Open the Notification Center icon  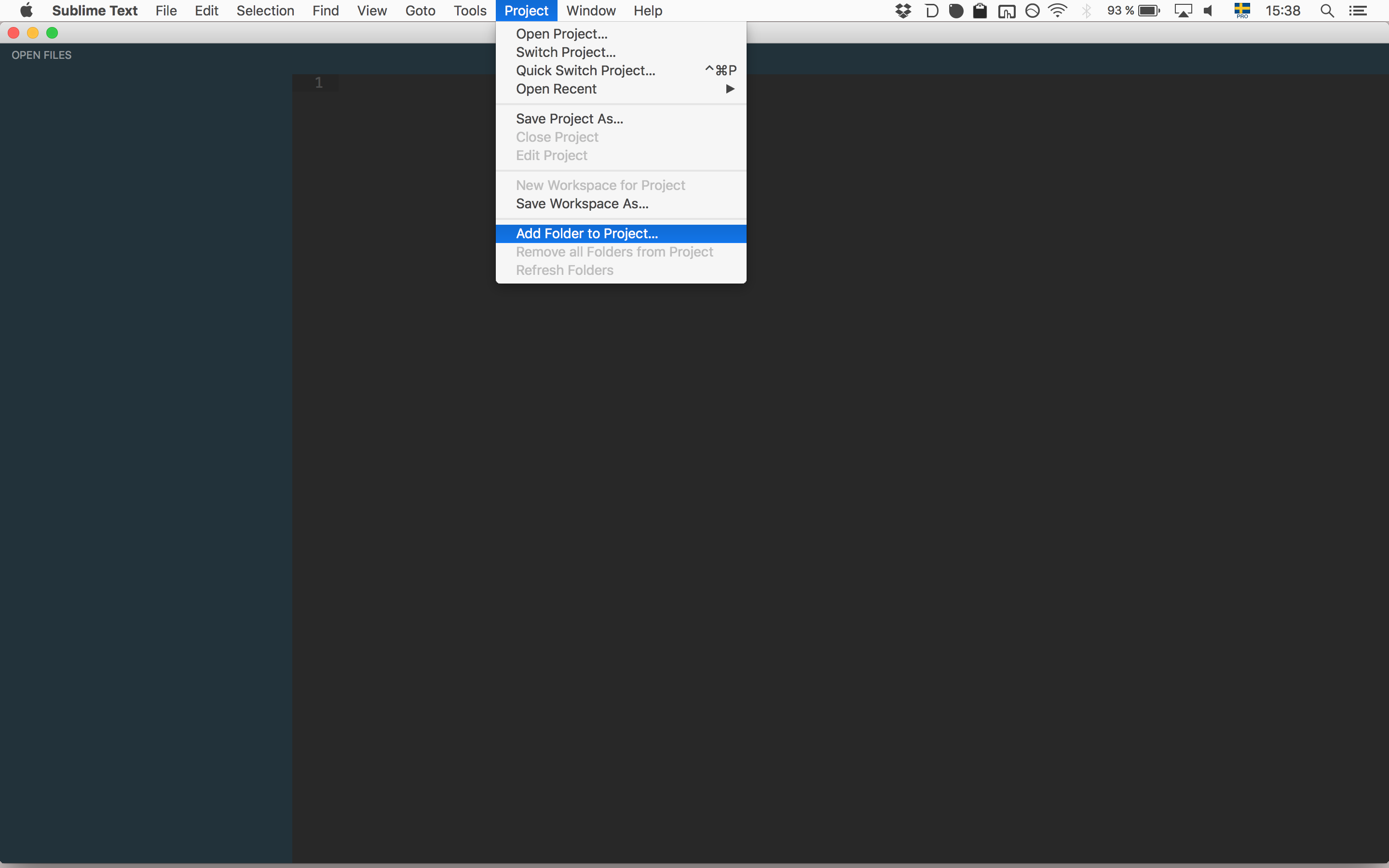[x=1358, y=11]
